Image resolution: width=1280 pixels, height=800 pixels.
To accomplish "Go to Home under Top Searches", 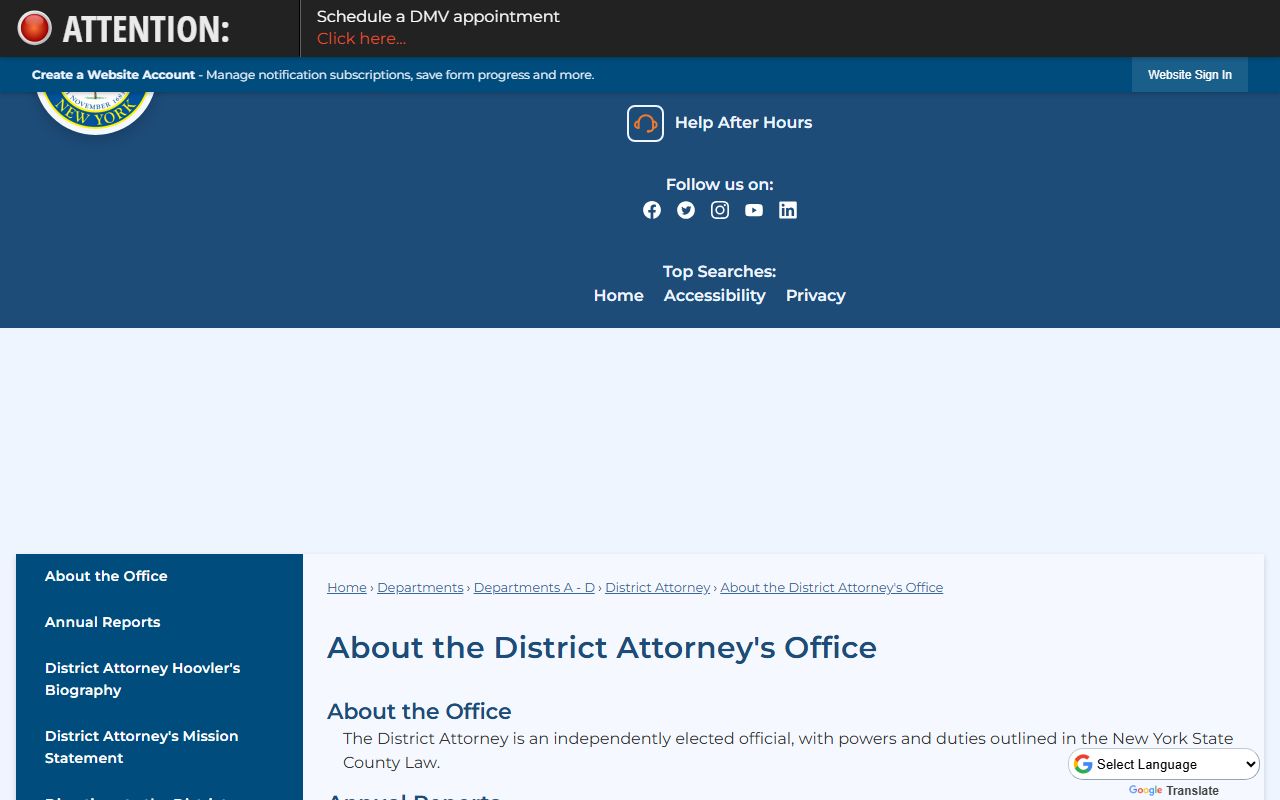I will [x=619, y=296].
